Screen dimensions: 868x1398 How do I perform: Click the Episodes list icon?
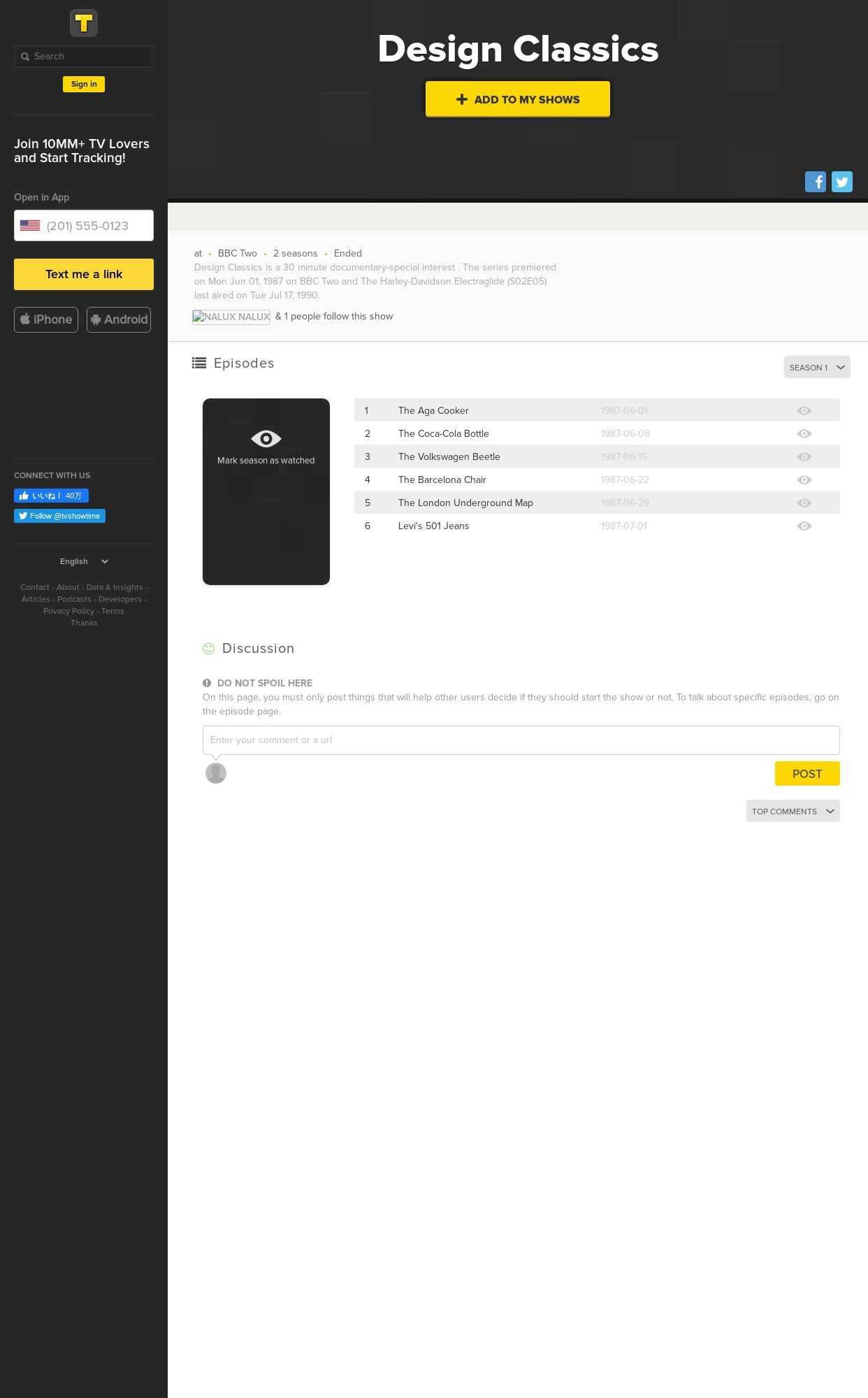(x=199, y=363)
